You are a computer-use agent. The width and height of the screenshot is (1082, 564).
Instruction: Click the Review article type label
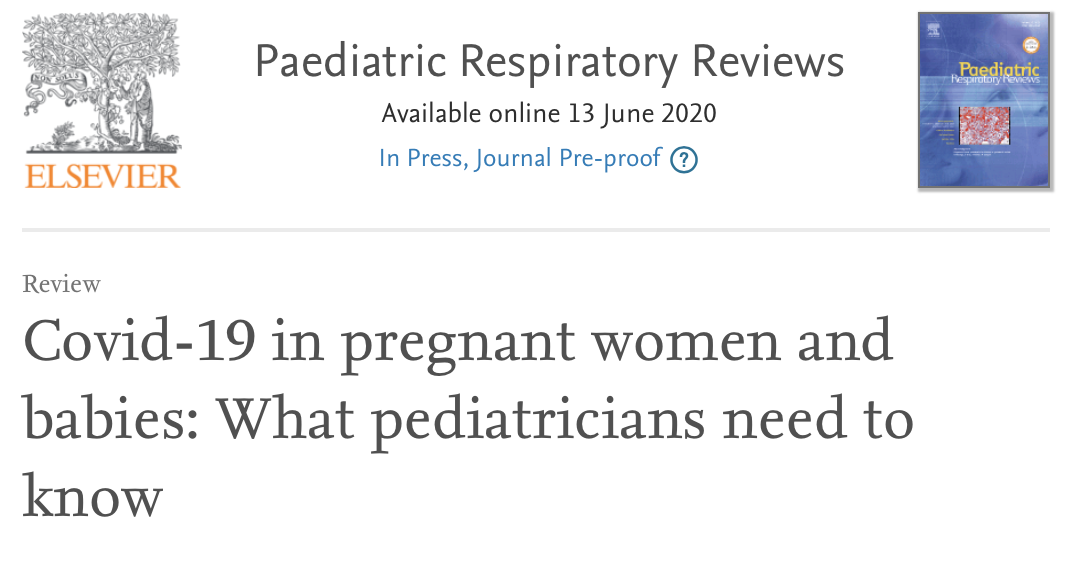[61, 284]
